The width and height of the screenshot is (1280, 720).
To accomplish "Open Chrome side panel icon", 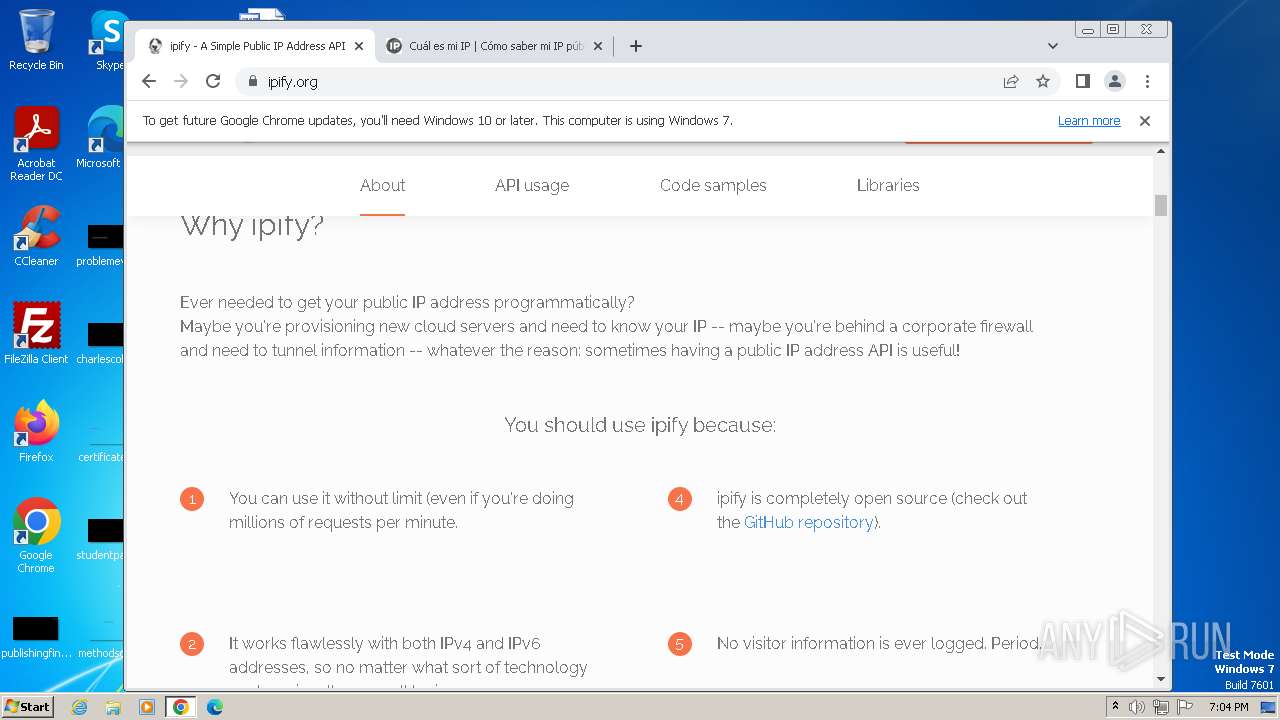I will [1082, 81].
